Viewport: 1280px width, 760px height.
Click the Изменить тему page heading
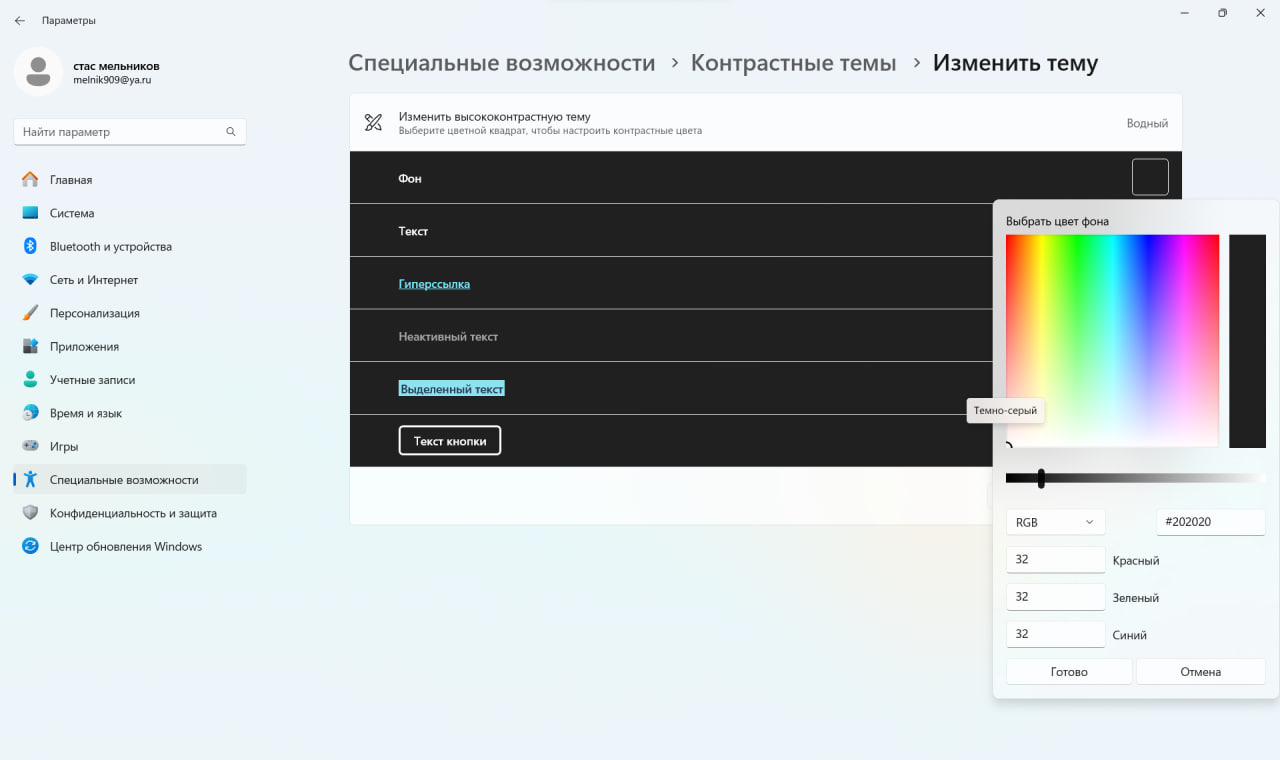[1015, 63]
